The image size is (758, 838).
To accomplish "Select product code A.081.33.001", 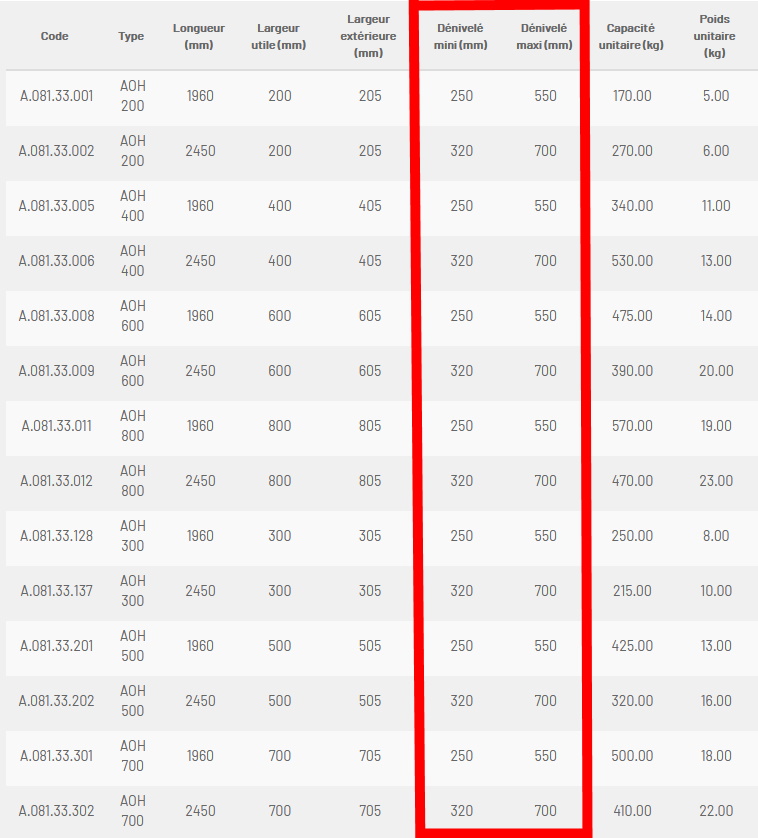I will 57,96.
